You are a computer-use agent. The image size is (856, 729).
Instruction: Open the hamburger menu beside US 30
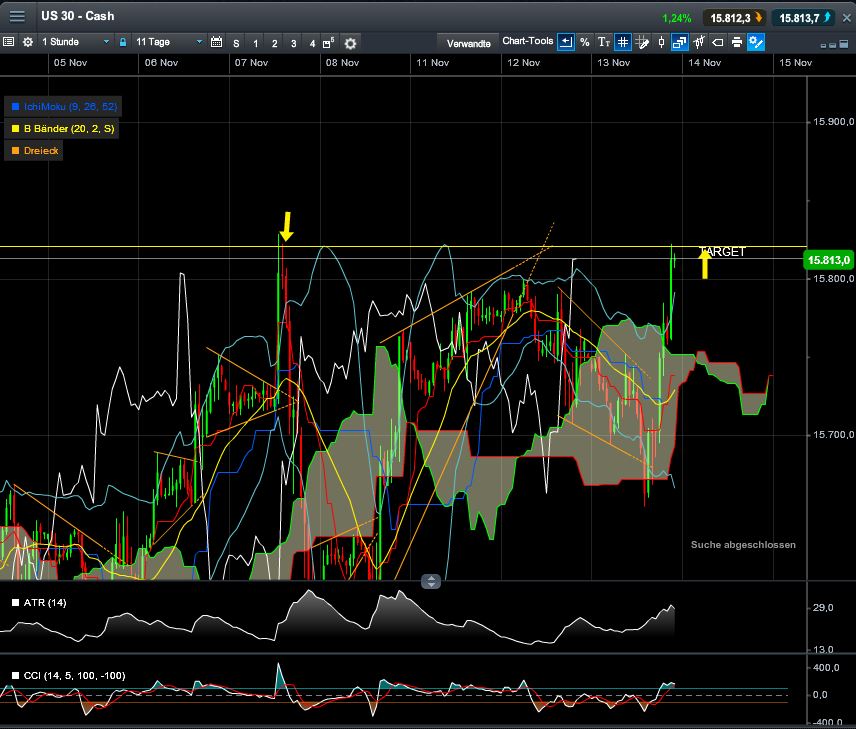click(17, 17)
